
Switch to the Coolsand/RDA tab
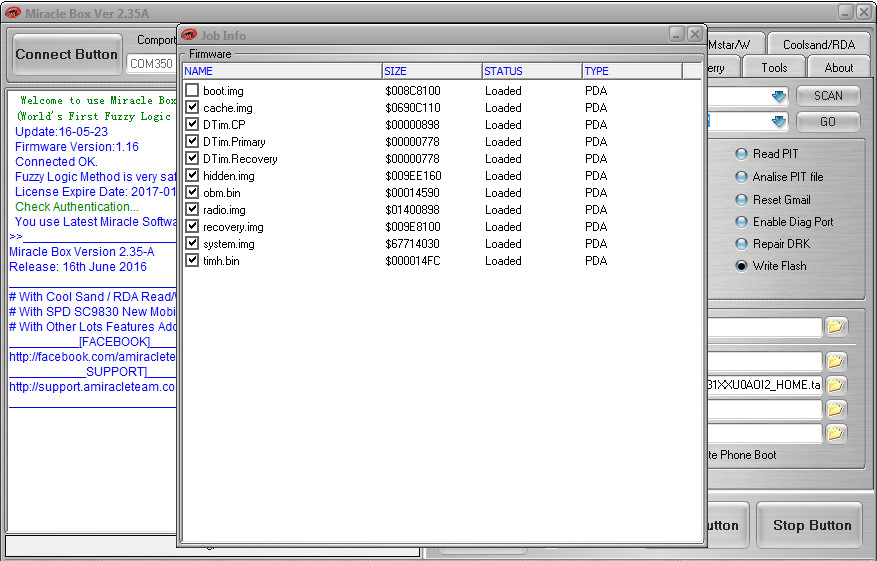point(819,44)
